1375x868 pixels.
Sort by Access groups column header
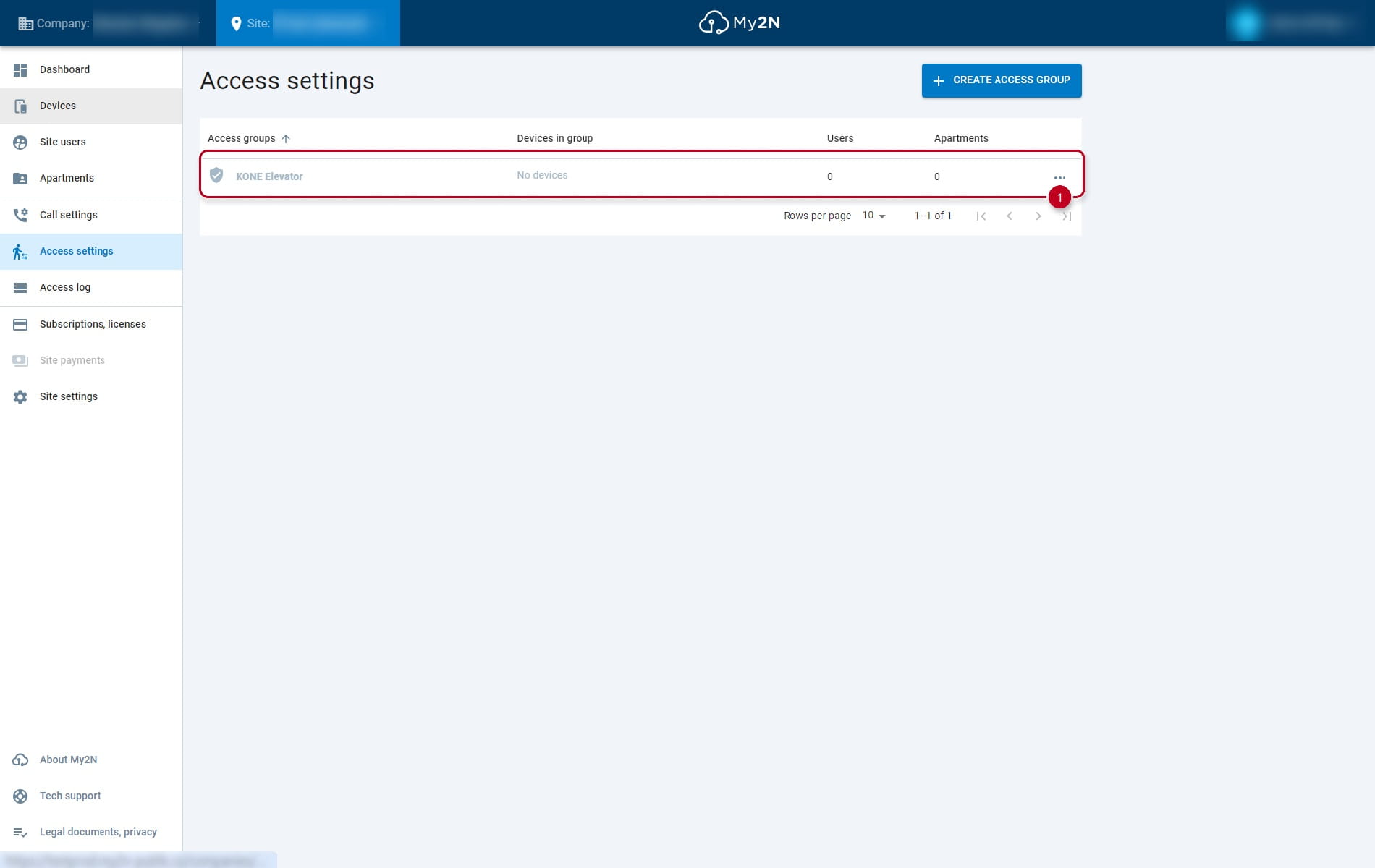241,138
